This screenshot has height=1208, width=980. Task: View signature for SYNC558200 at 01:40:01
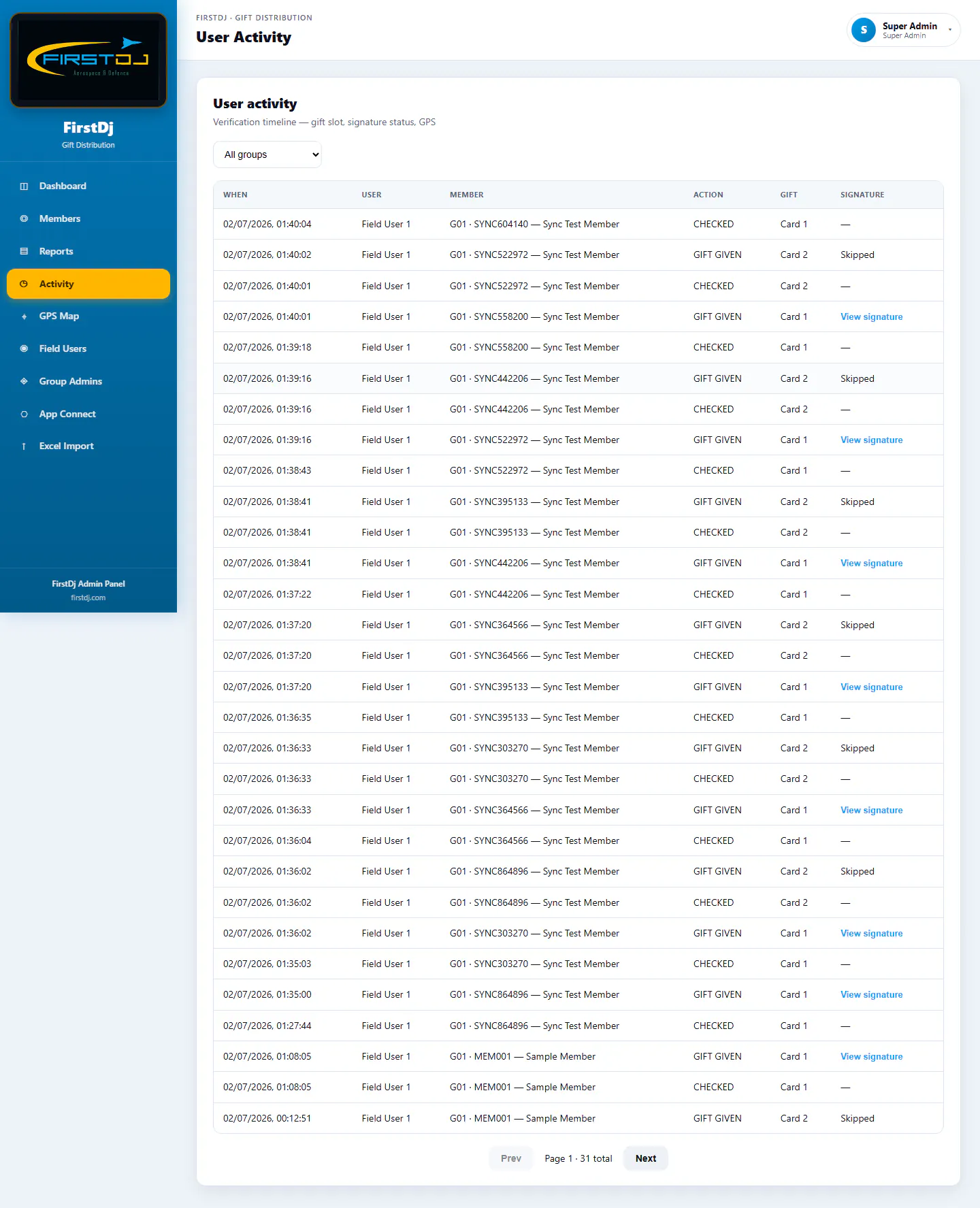tap(871, 317)
